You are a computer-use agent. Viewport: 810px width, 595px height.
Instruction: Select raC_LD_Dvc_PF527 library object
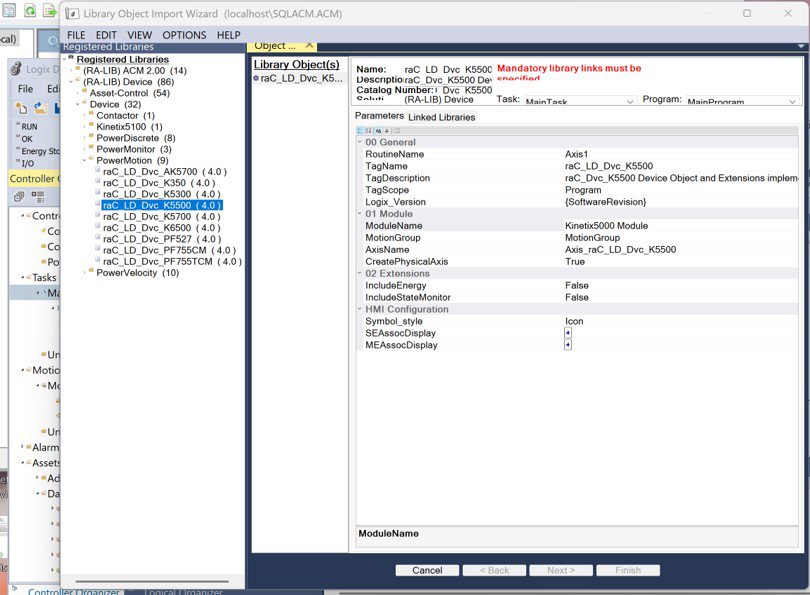(x=162, y=239)
